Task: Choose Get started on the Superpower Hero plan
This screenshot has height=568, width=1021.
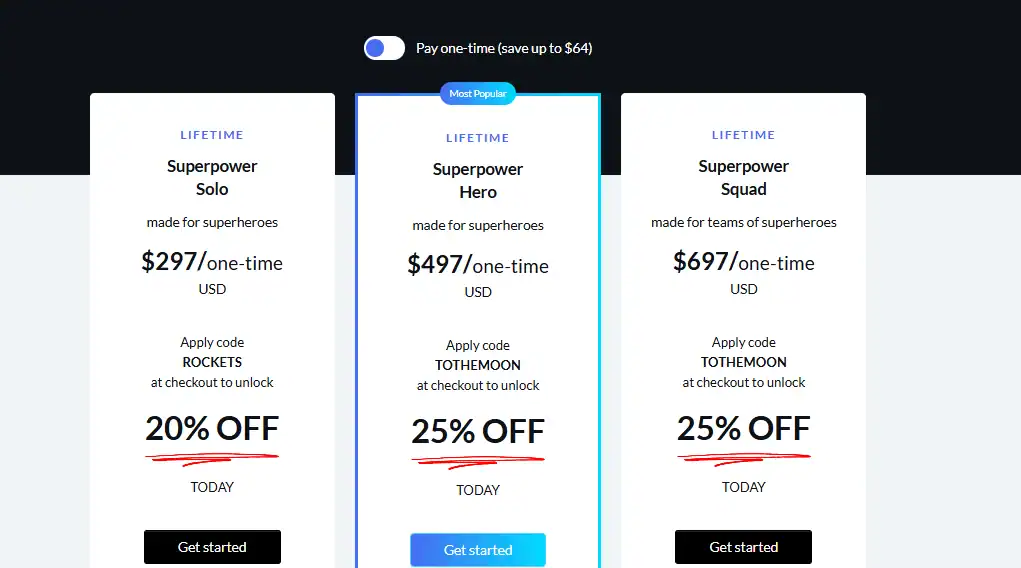Action: [x=478, y=550]
